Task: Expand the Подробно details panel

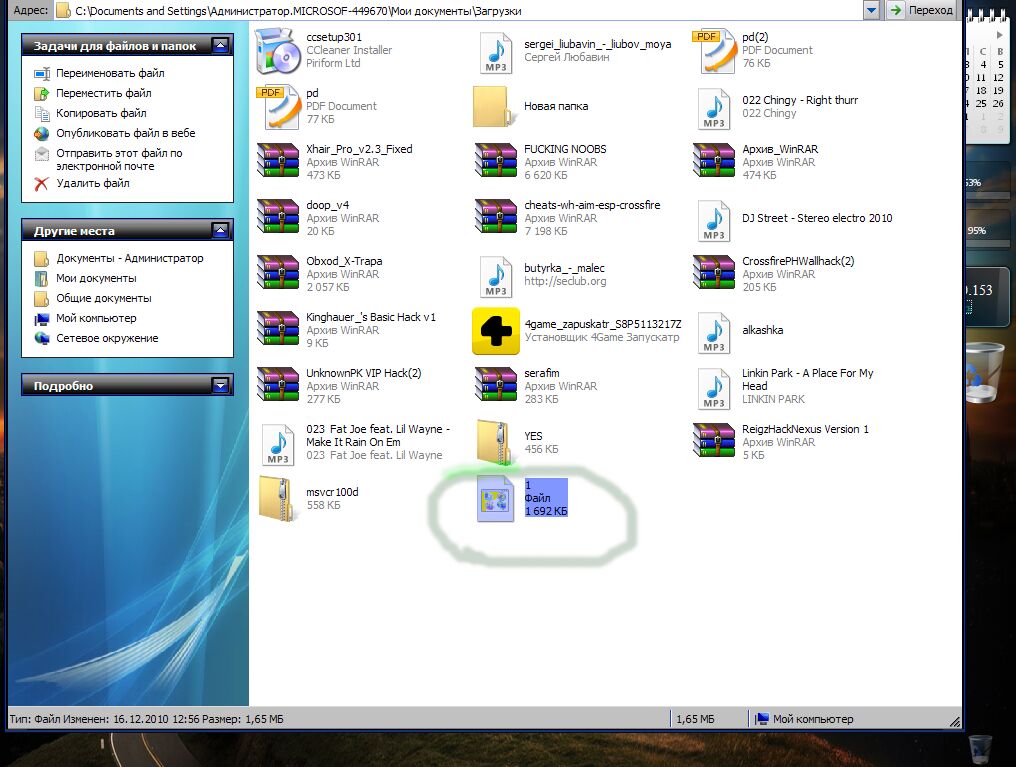Action: (x=220, y=385)
